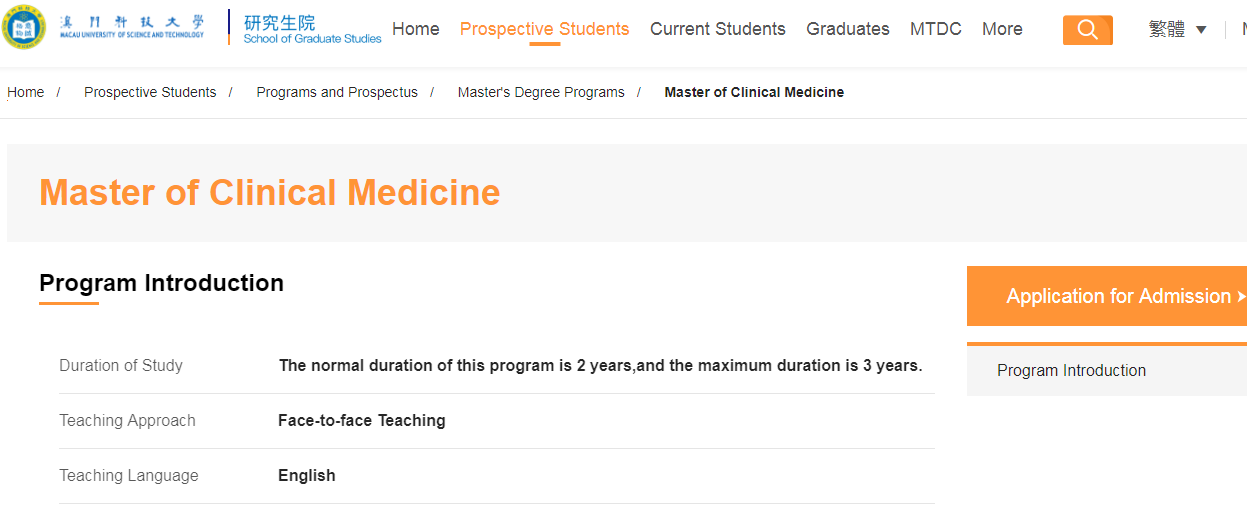Click the Macau University of Science and Technology logo
Image resolution: width=1247 pixels, height=509 pixels.
[104, 28]
